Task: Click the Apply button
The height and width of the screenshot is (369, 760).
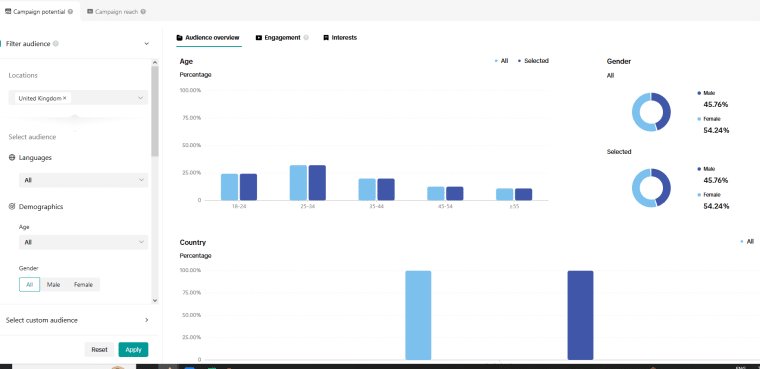Action: (133, 350)
